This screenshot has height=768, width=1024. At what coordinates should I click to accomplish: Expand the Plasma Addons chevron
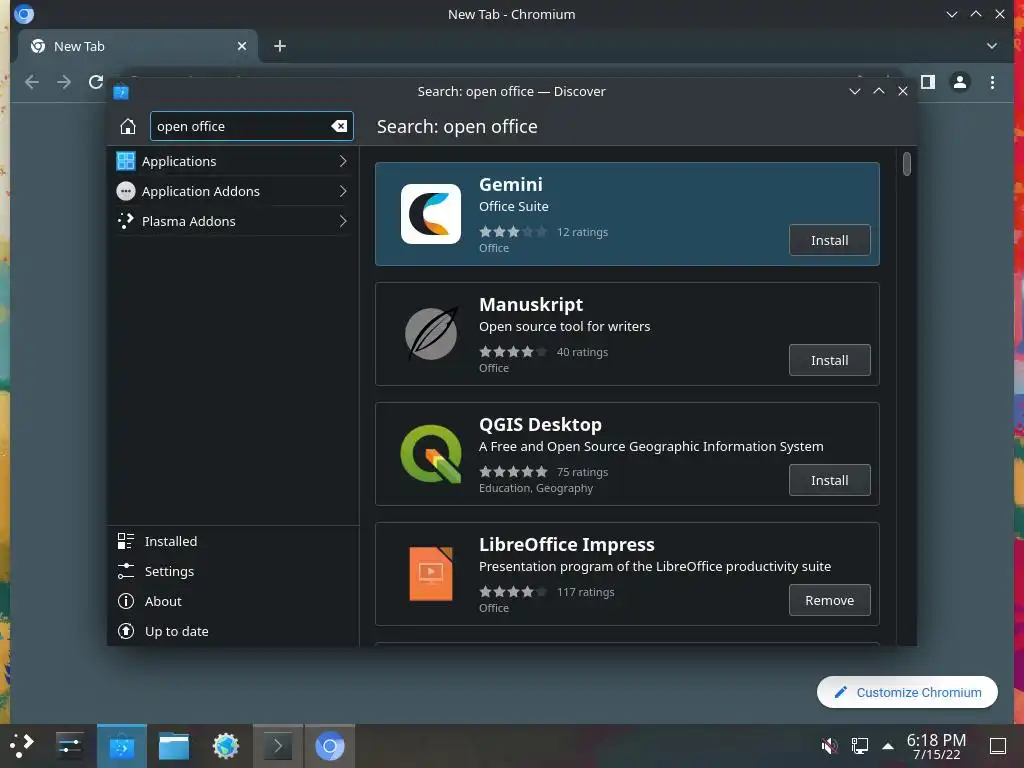pyautogui.click(x=343, y=221)
